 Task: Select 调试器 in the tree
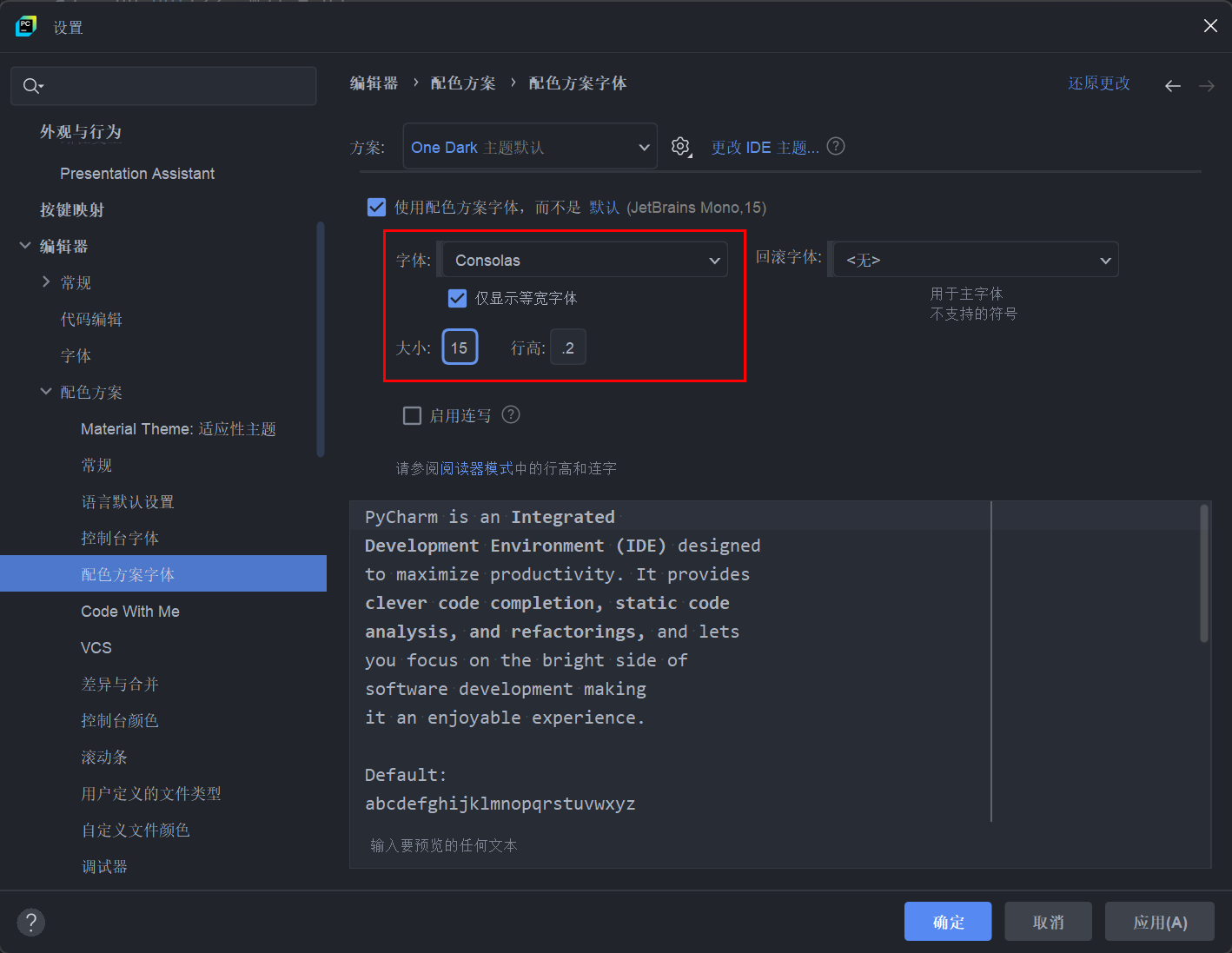pyautogui.click(x=104, y=866)
